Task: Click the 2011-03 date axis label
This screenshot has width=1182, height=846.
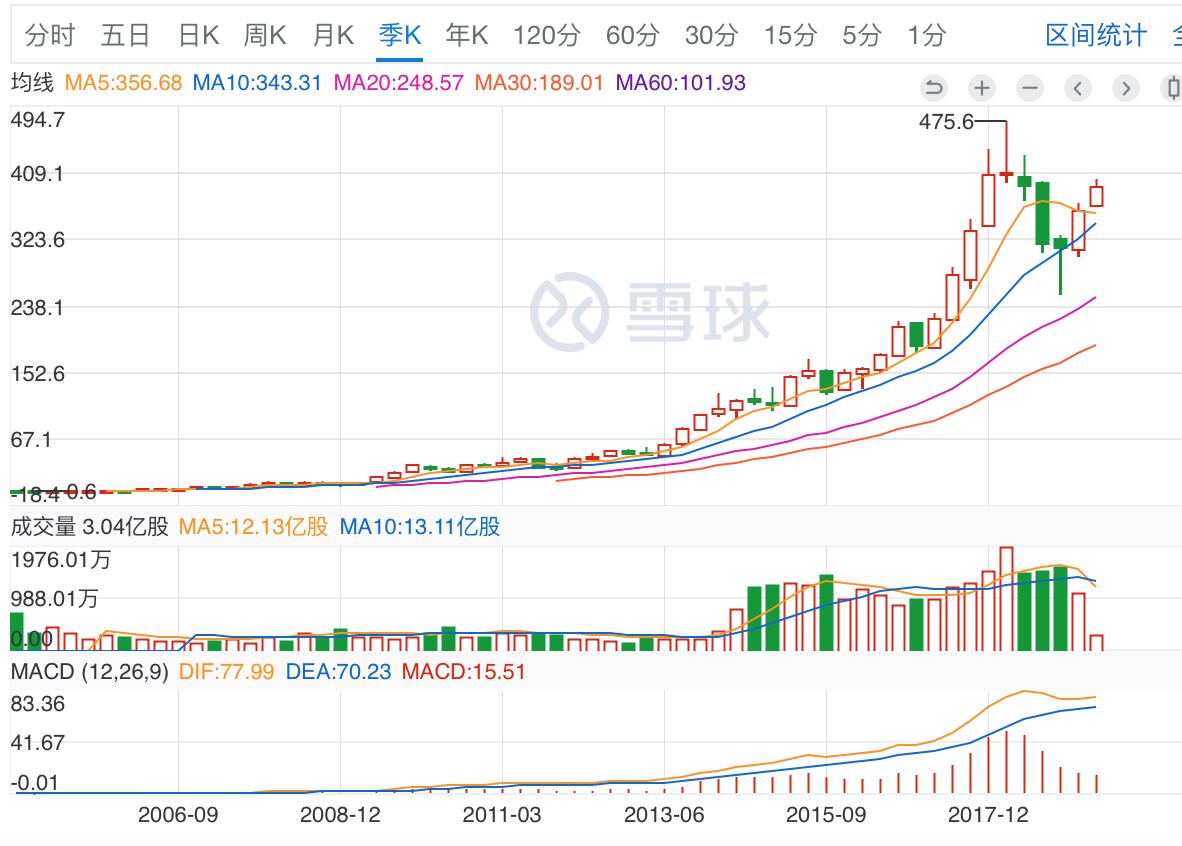Action: pyautogui.click(x=502, y=814)
